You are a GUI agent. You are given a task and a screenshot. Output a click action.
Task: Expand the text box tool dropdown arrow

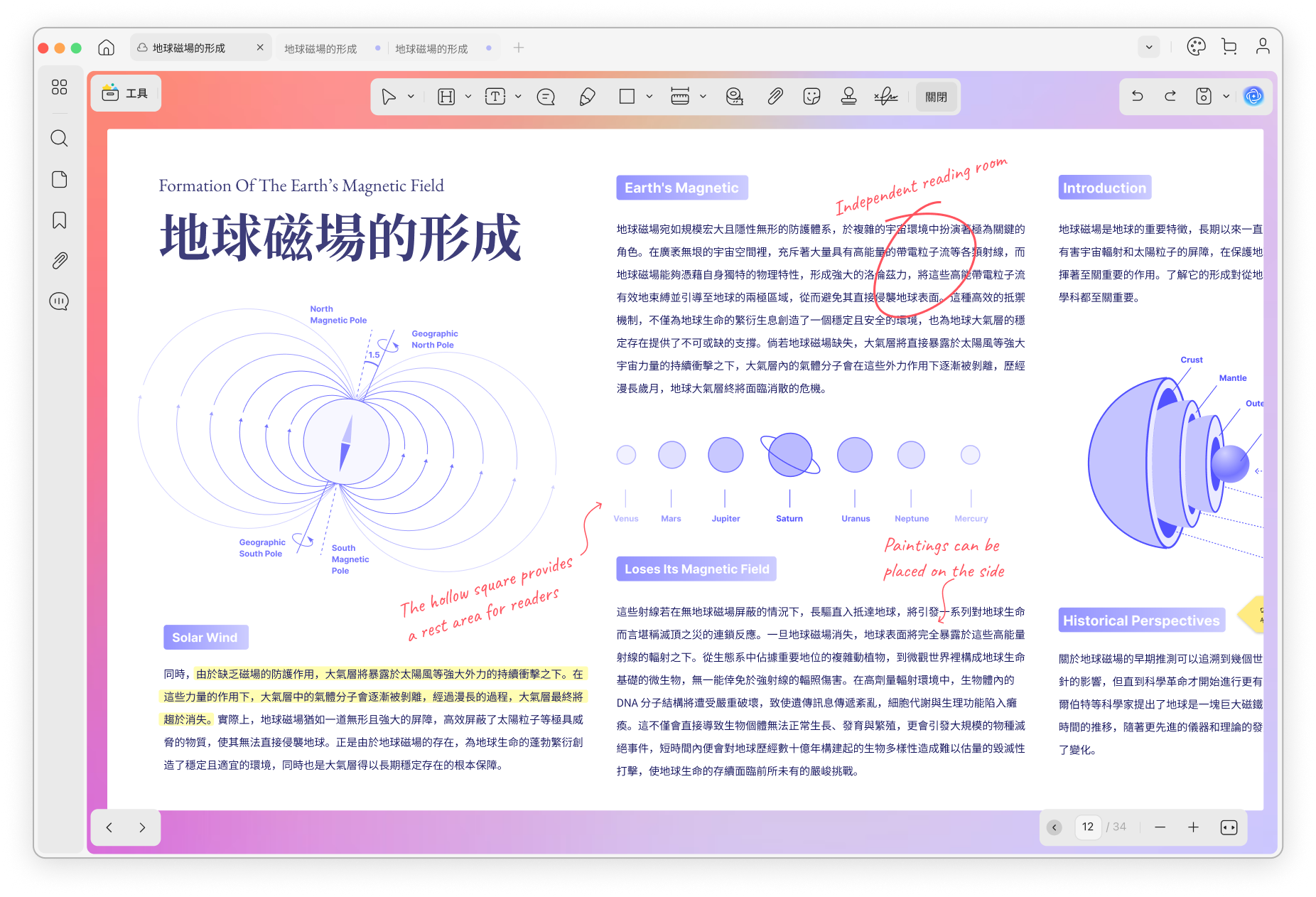pyautogui.click(x=518, y=97)
